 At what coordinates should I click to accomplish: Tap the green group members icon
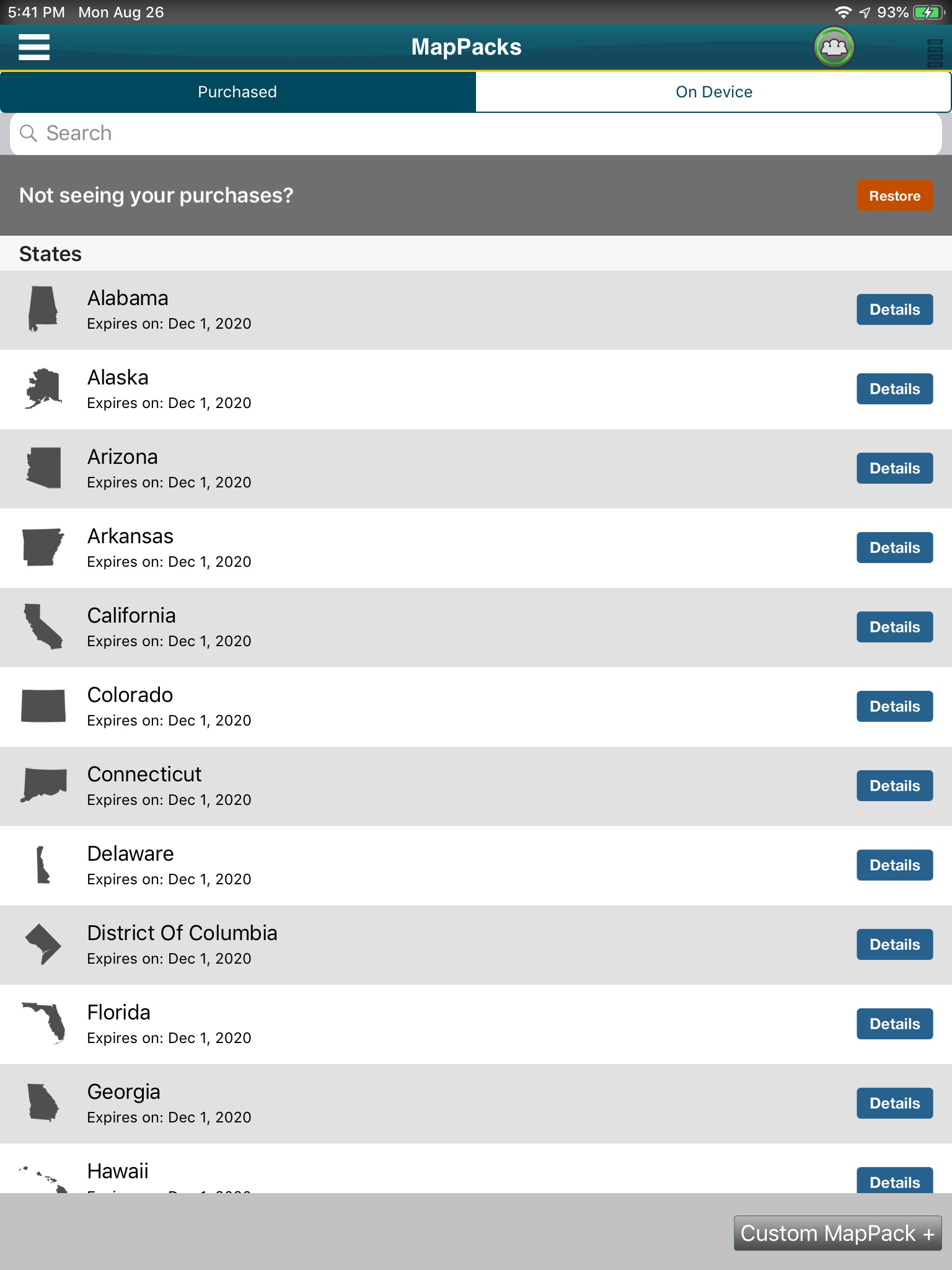(834, 47)
